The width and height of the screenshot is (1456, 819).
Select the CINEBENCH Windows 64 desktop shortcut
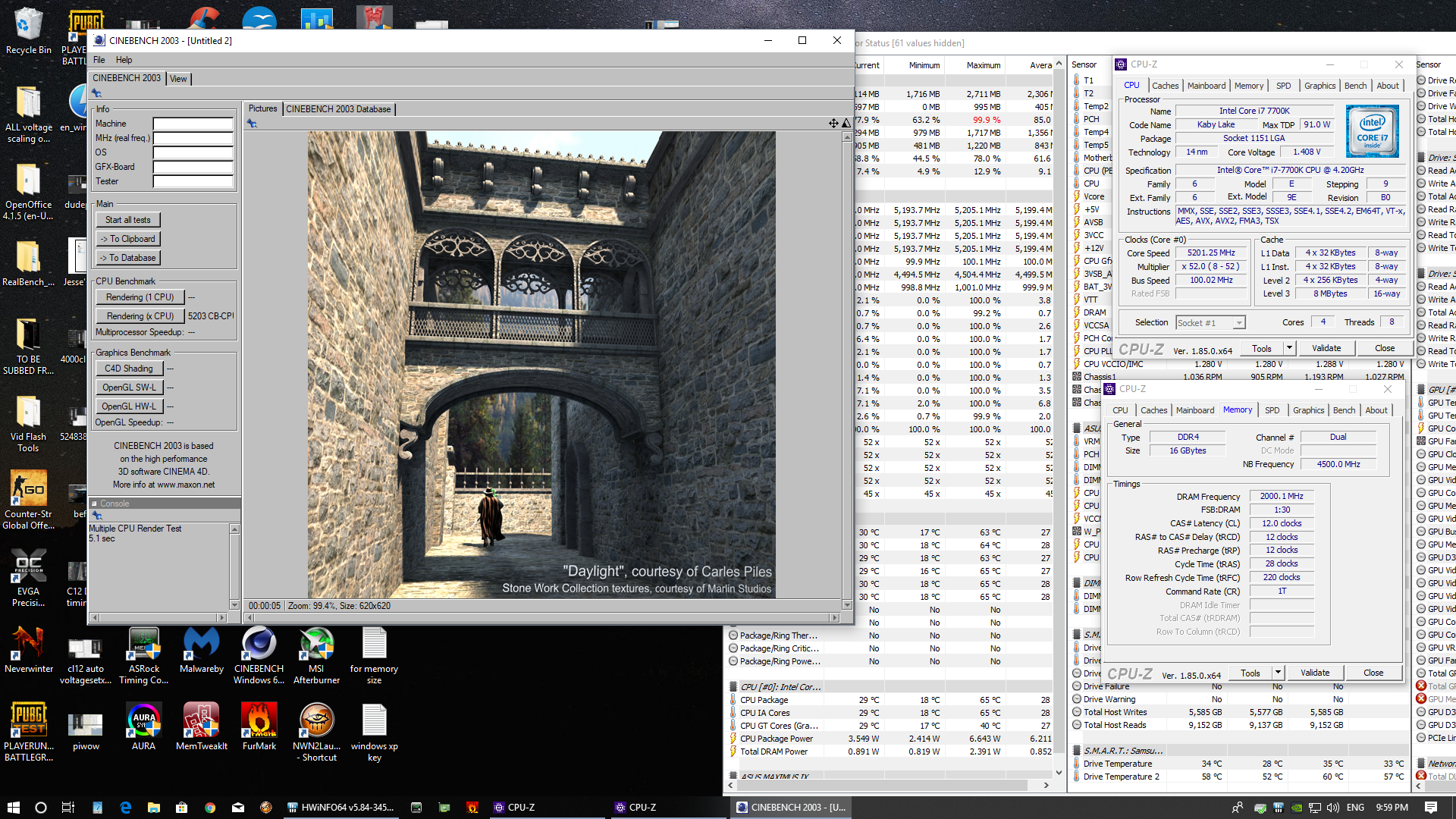click(259, 656)
